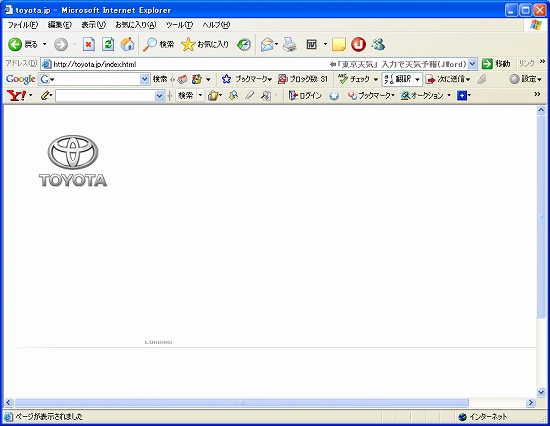Image resolution: width=550 pixels, height=426 pixels.
Task: Open the File menu
Action: 23,25
